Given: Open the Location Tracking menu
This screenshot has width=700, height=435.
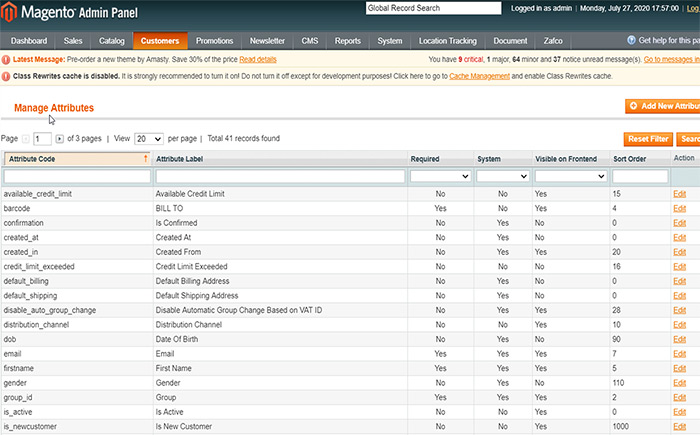Looking at the screenshot, I should (448, 41).
